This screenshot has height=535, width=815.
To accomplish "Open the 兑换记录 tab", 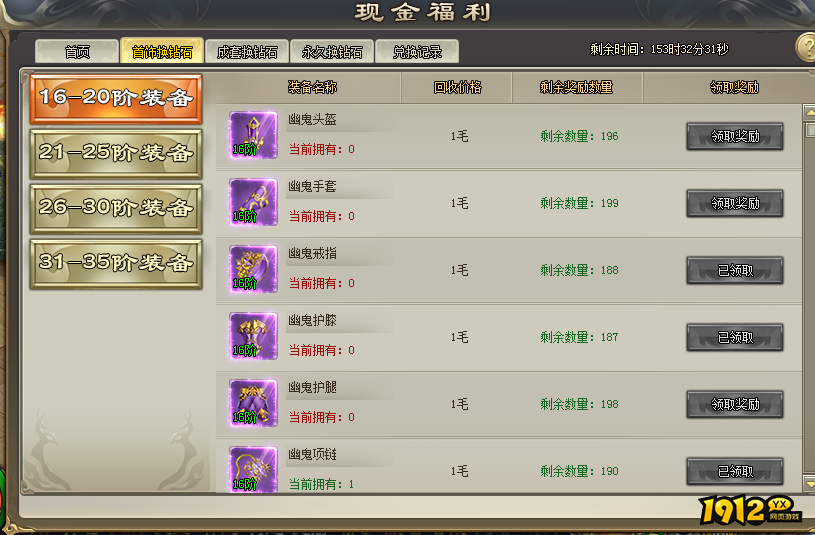I will (x=417, y=52).
